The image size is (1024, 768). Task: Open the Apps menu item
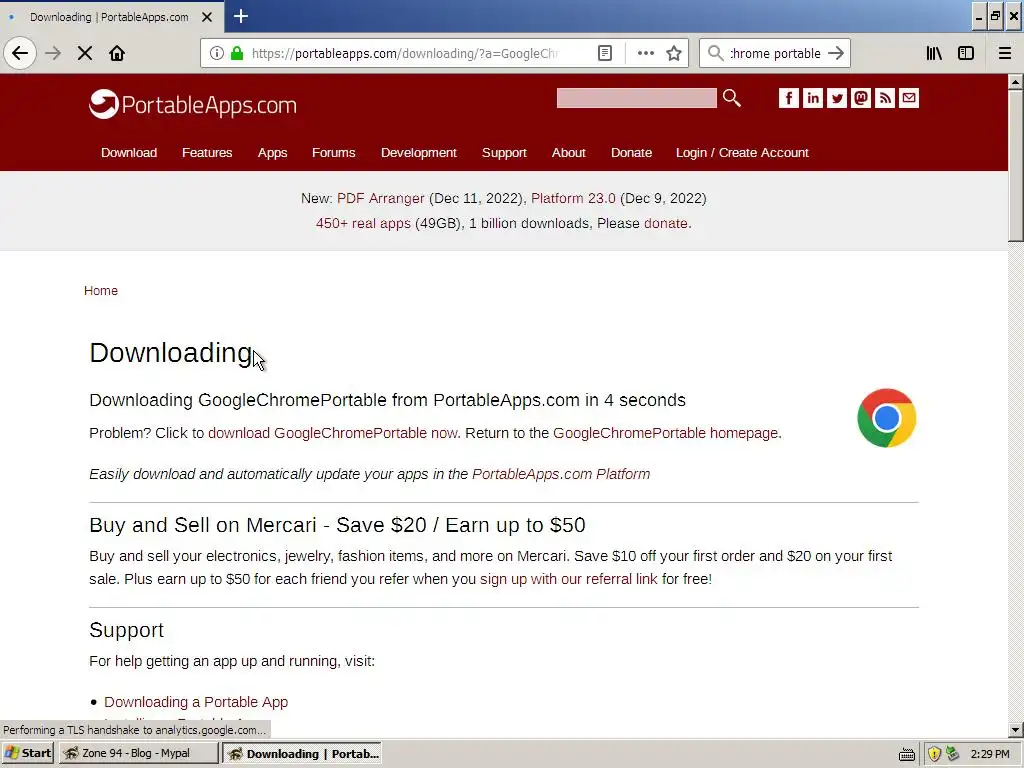point(272,152)
